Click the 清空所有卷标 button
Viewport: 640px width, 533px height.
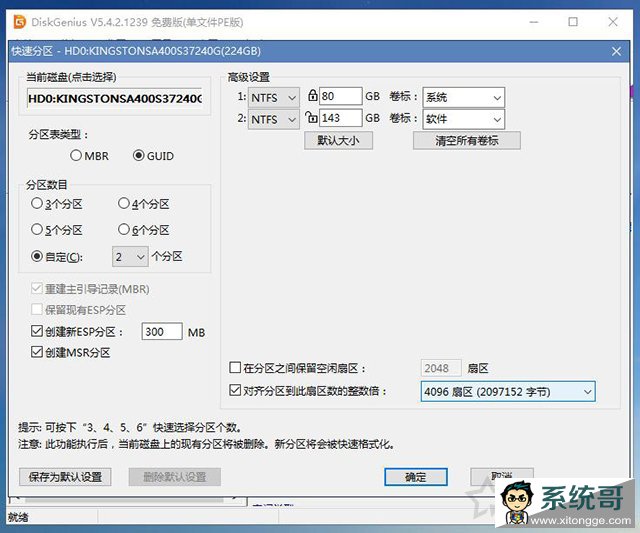[x=467, y=140]
